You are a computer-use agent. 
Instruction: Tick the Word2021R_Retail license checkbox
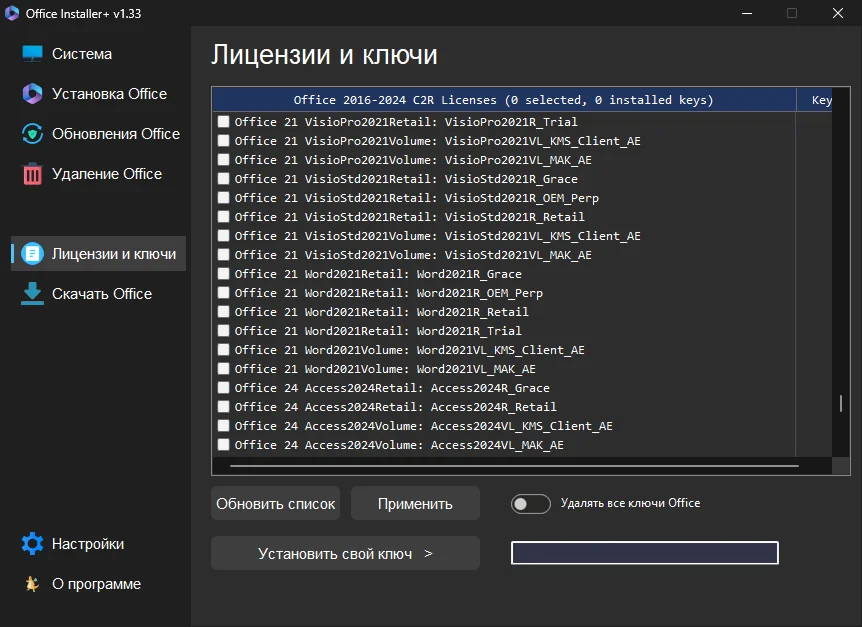[224, 312]
